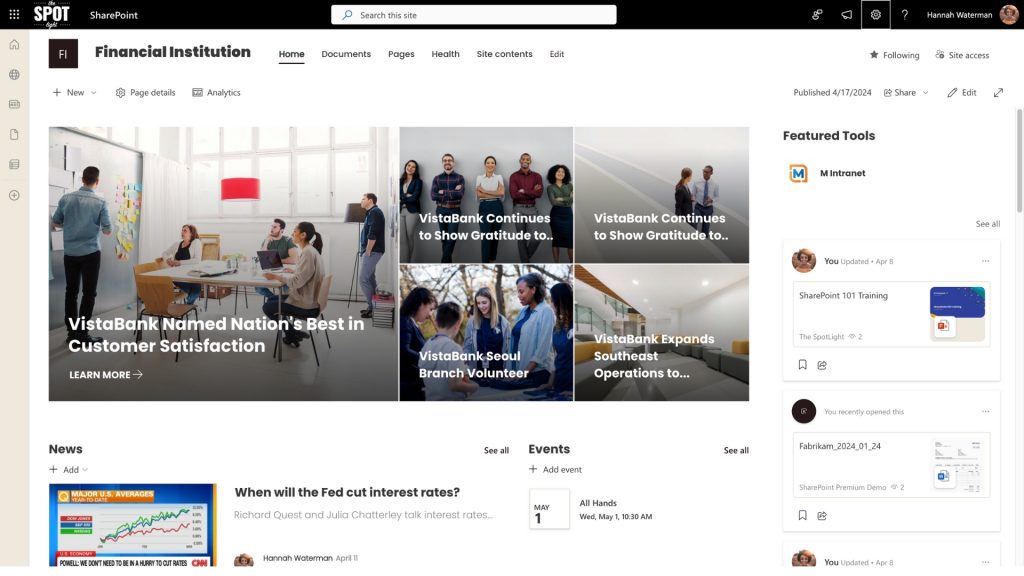
Task: Toggle Following star for this site
Action: [893, 55]
